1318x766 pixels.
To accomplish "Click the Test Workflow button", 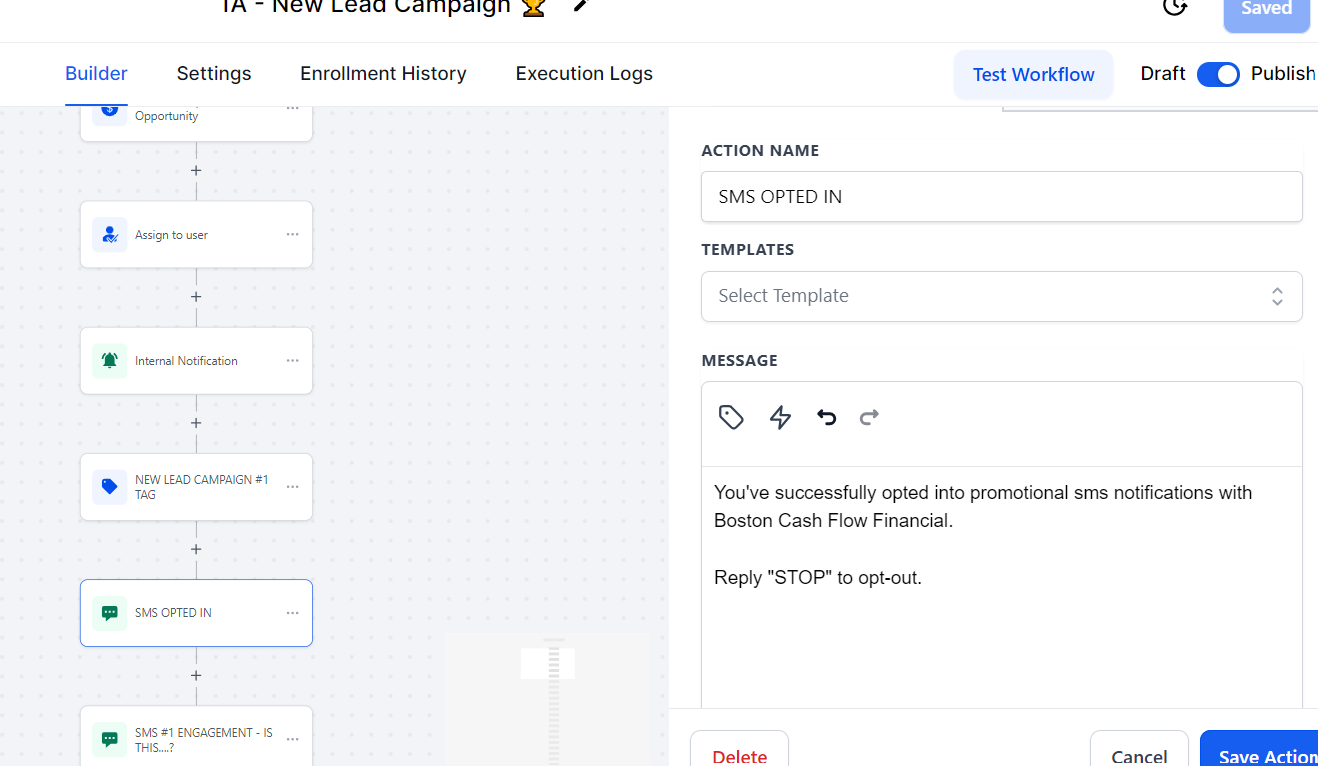I will (1033, 75).
